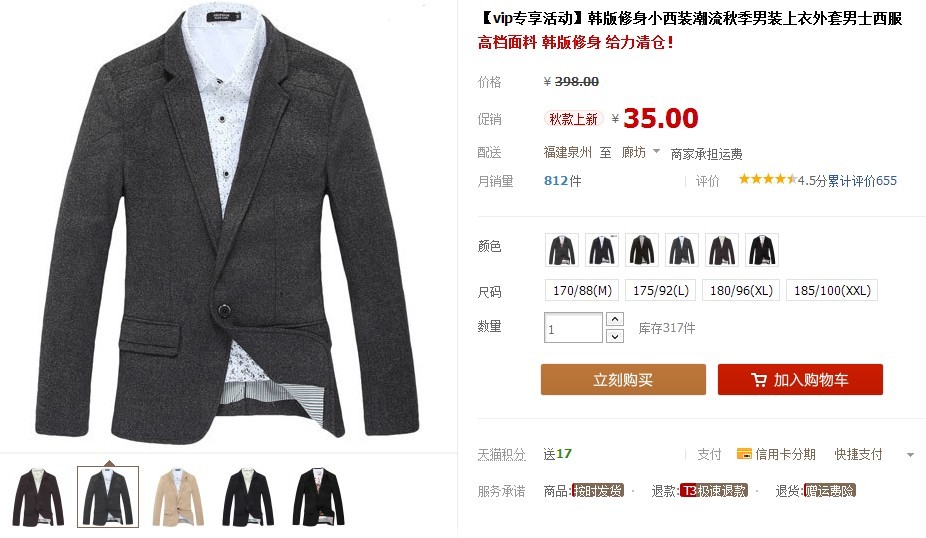
Task: Select size 175/92(L)
Action: click(x=661, y=291)
